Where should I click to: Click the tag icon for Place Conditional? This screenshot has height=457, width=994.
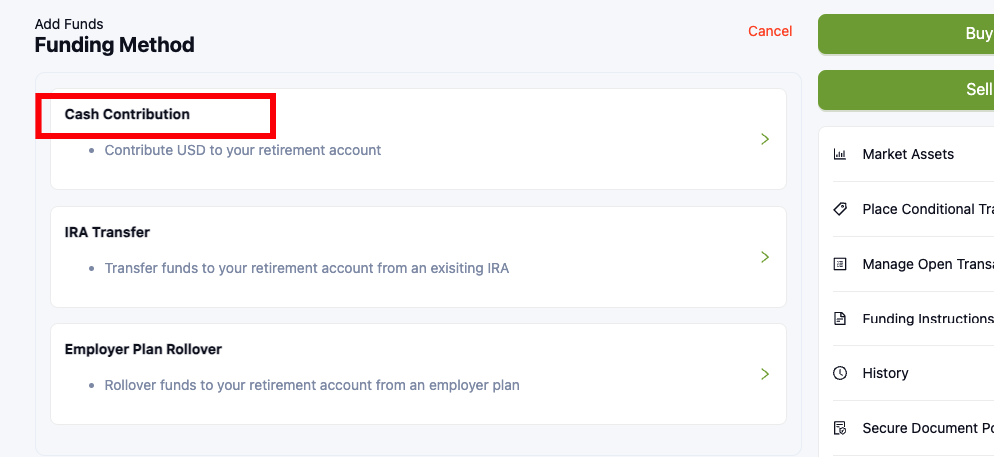(840, 209)
